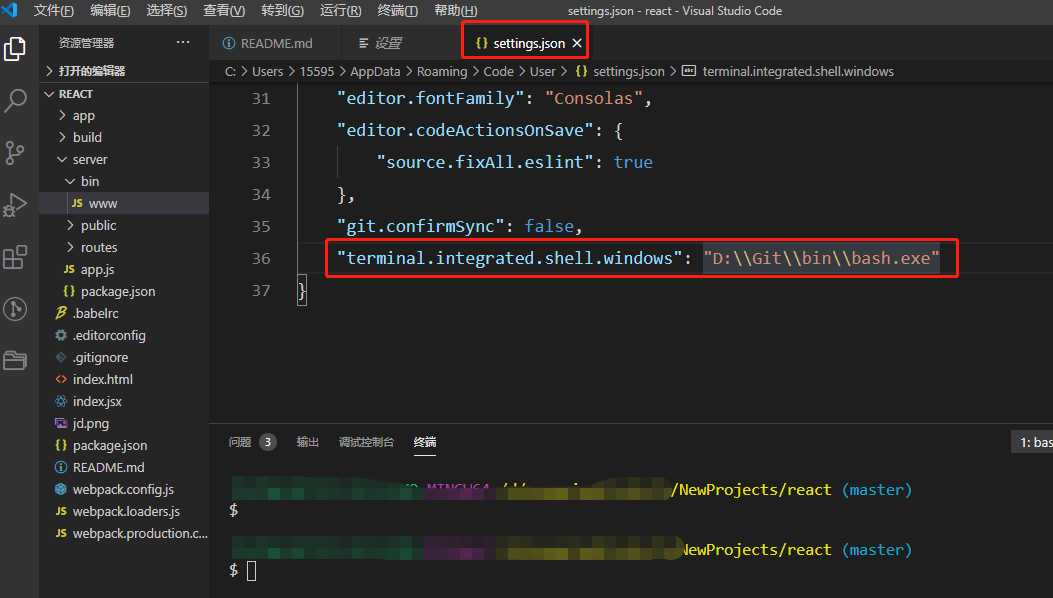This screenshot has height=598, width=1053.
Task: Switch to the 输出 panel tab
Action: (308, 442)
